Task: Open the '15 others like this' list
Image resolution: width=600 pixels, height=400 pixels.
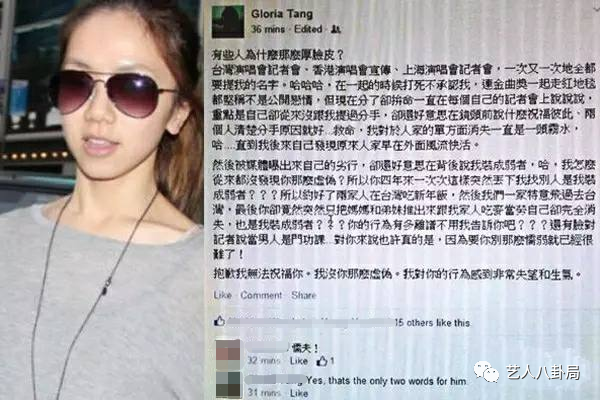Action: coord(432,323)
